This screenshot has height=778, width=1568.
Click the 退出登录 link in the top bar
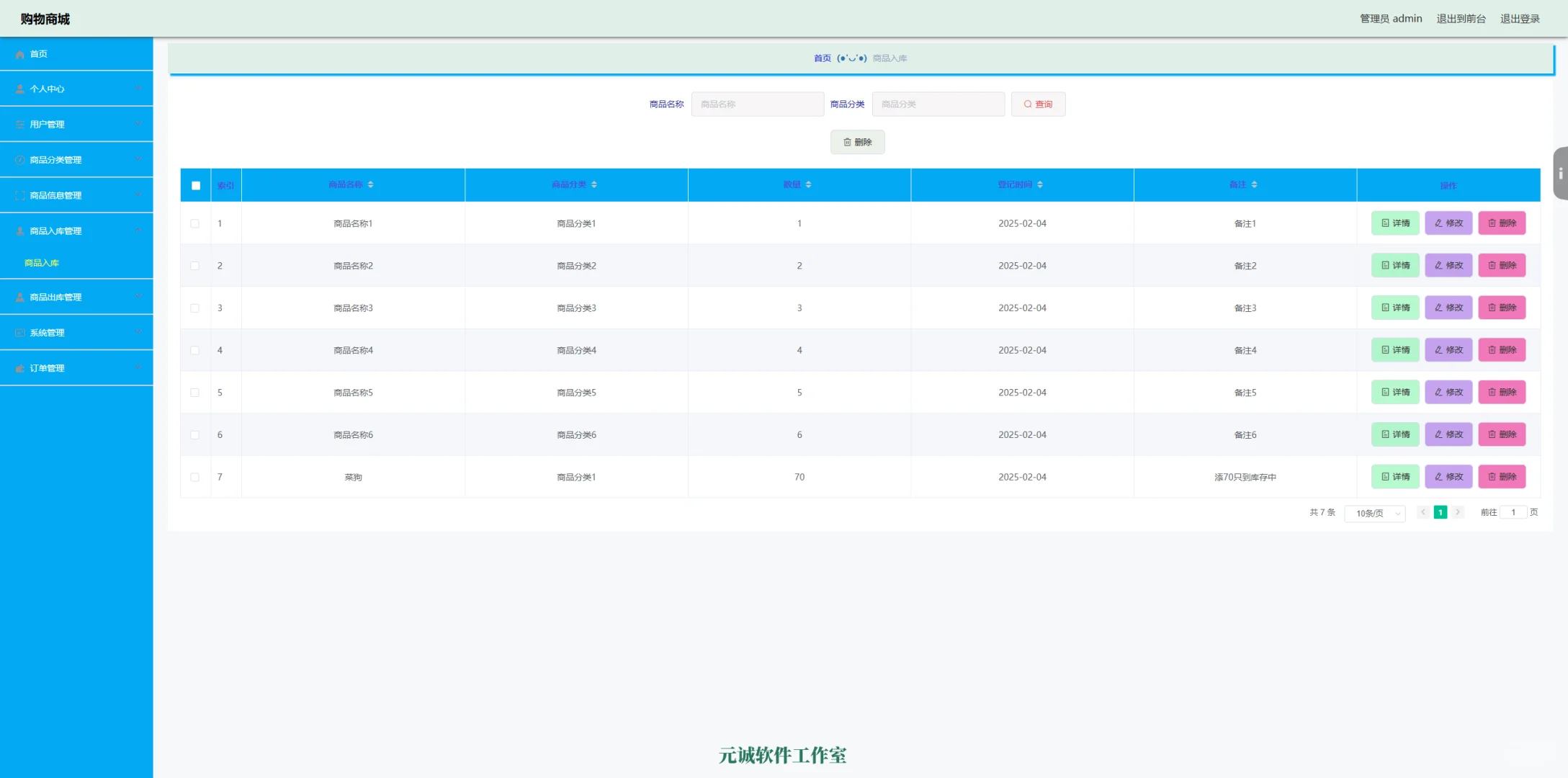[1519, 19]
